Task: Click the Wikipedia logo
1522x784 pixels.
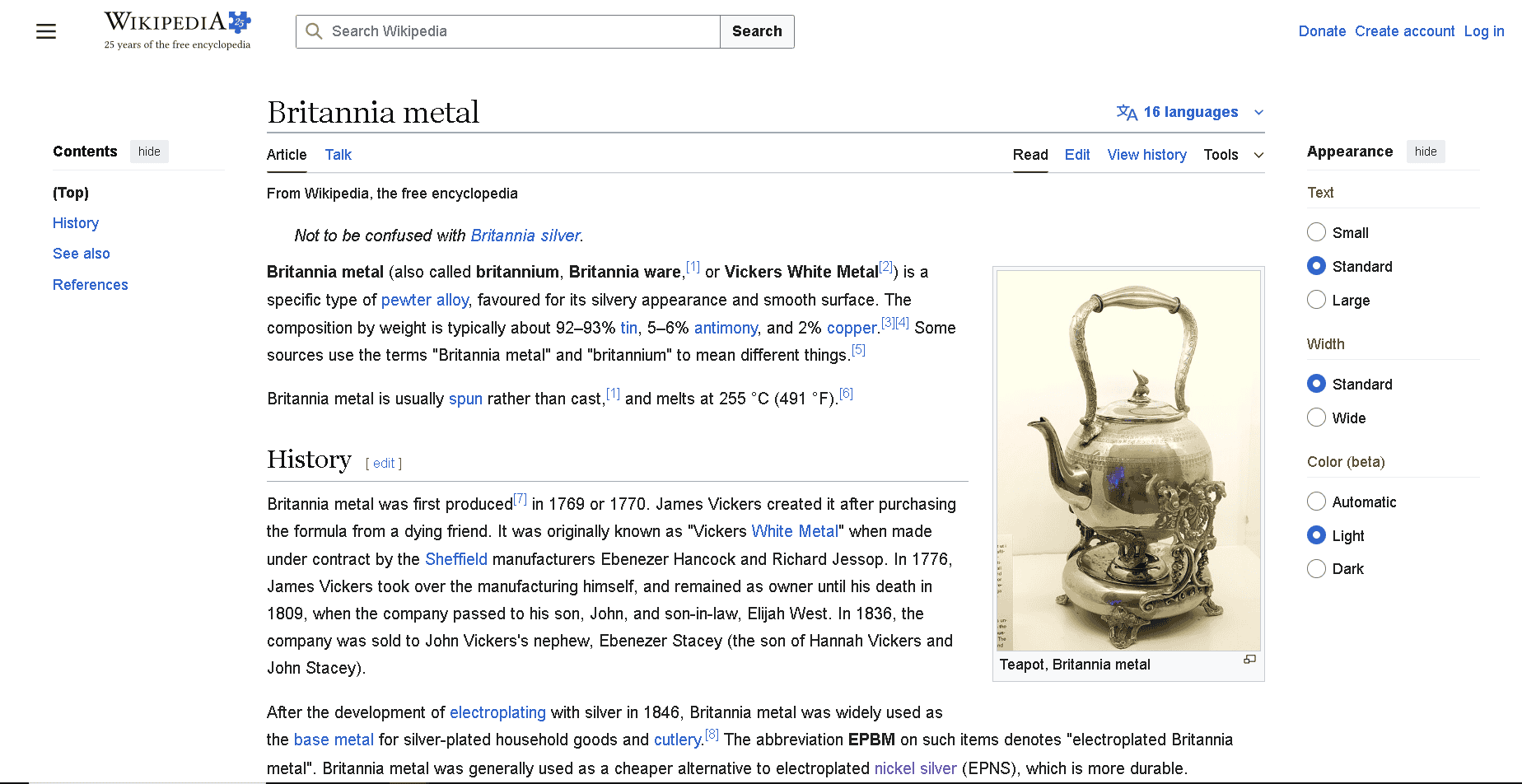Action: click(x=175, y=23)
